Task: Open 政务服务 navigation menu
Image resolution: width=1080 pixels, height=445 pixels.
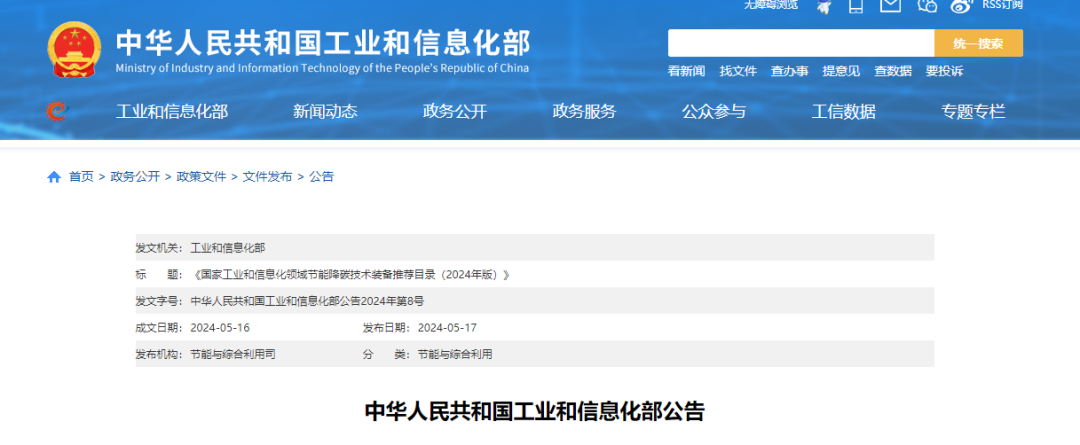Action: (x=584, y=112)
